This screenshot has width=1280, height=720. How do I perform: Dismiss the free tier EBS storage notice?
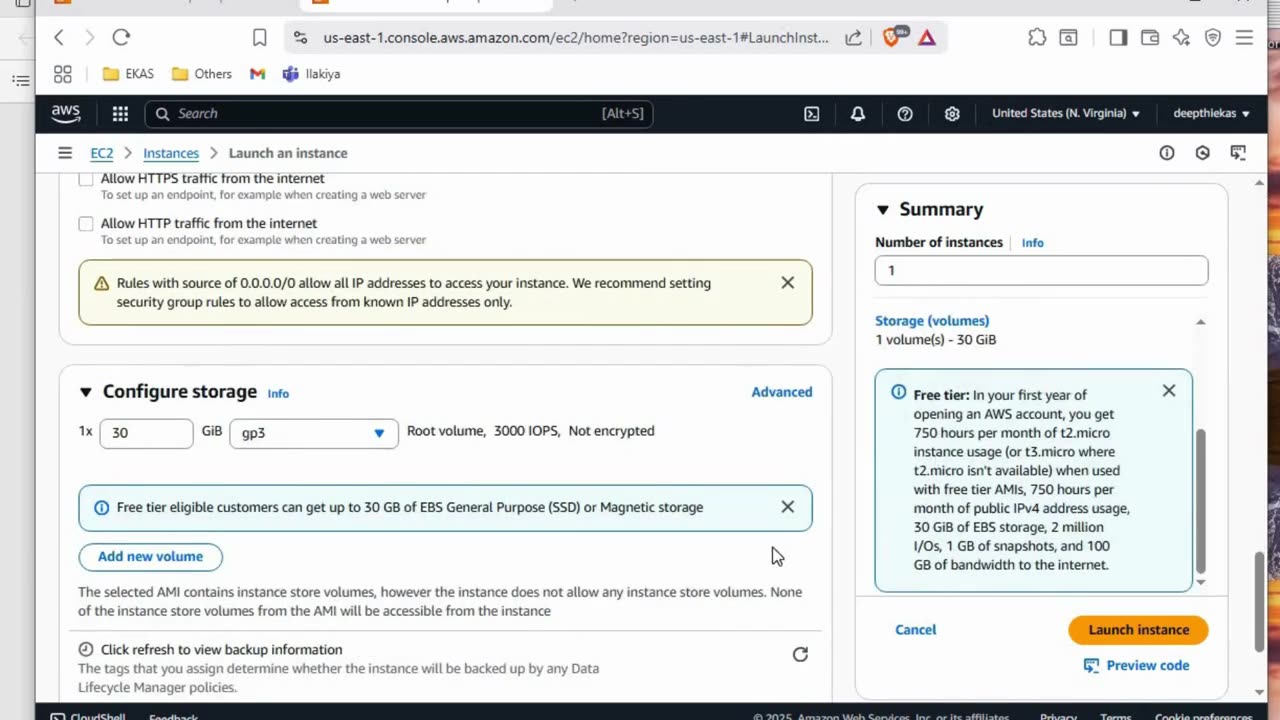(x=788, y=507)
